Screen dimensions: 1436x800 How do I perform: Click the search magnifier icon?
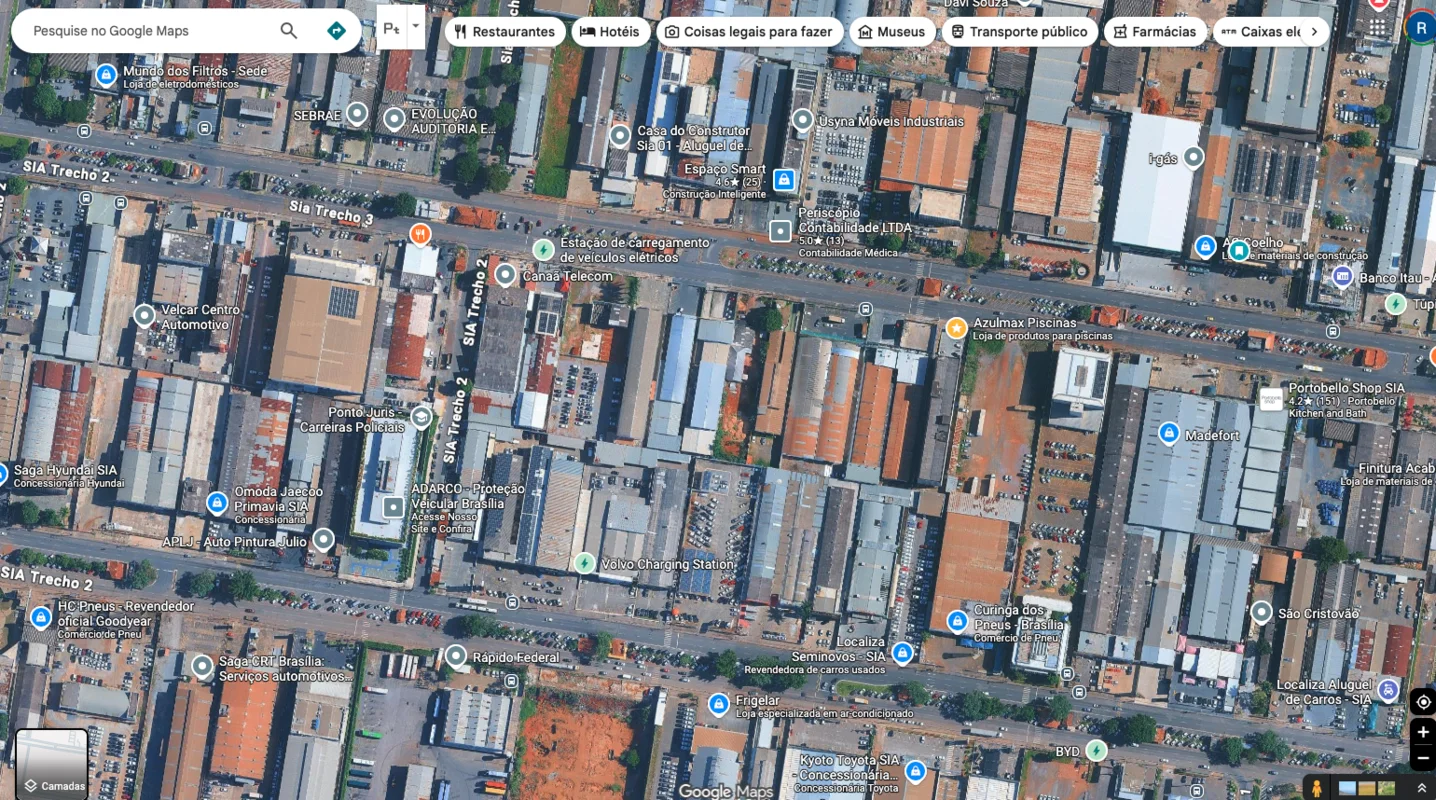click(289, 31)
